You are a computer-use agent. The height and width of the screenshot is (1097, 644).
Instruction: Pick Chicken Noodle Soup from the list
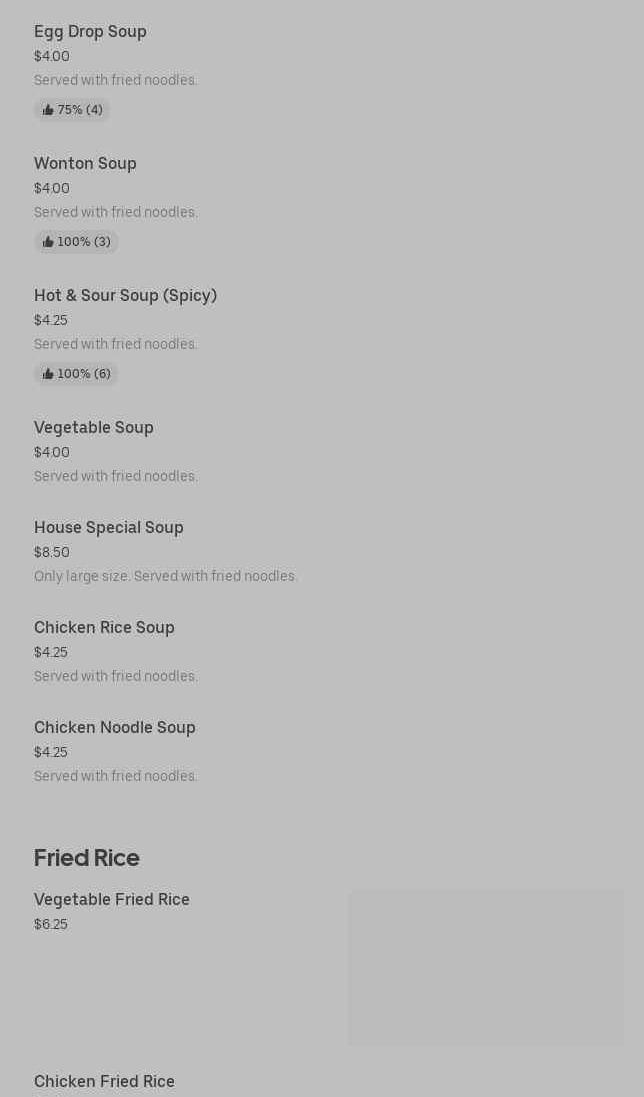(115, 728)
